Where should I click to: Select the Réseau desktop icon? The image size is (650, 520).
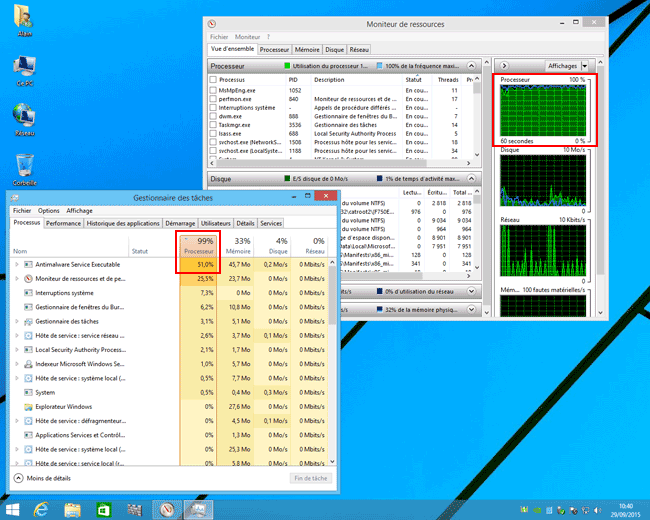coord(25,117)
